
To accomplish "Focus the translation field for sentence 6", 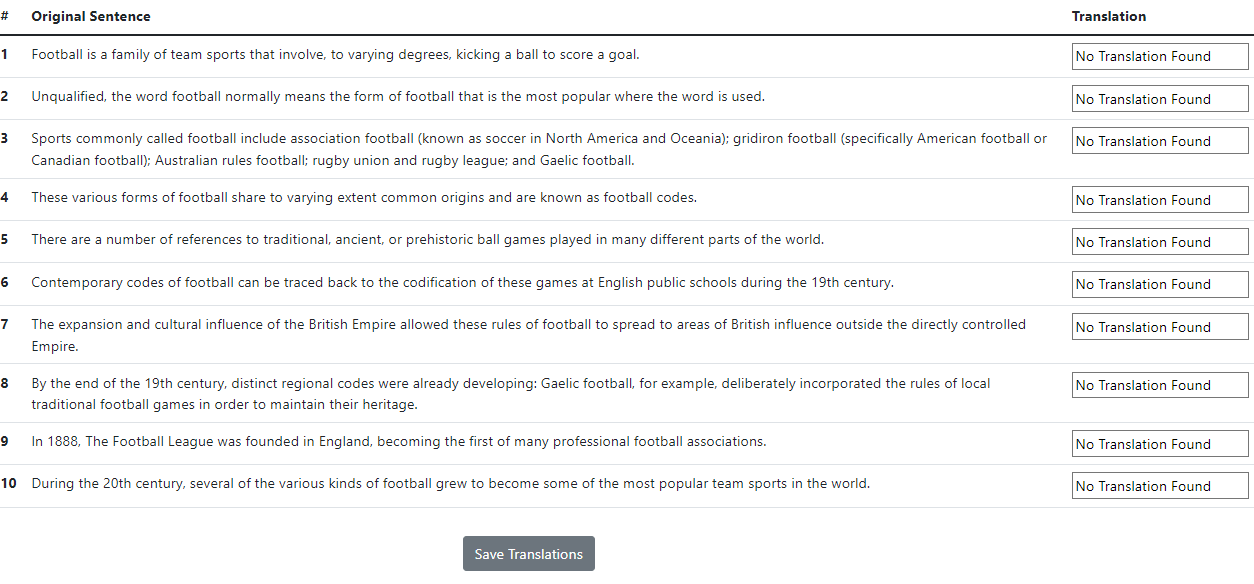I will point(1160,284).
